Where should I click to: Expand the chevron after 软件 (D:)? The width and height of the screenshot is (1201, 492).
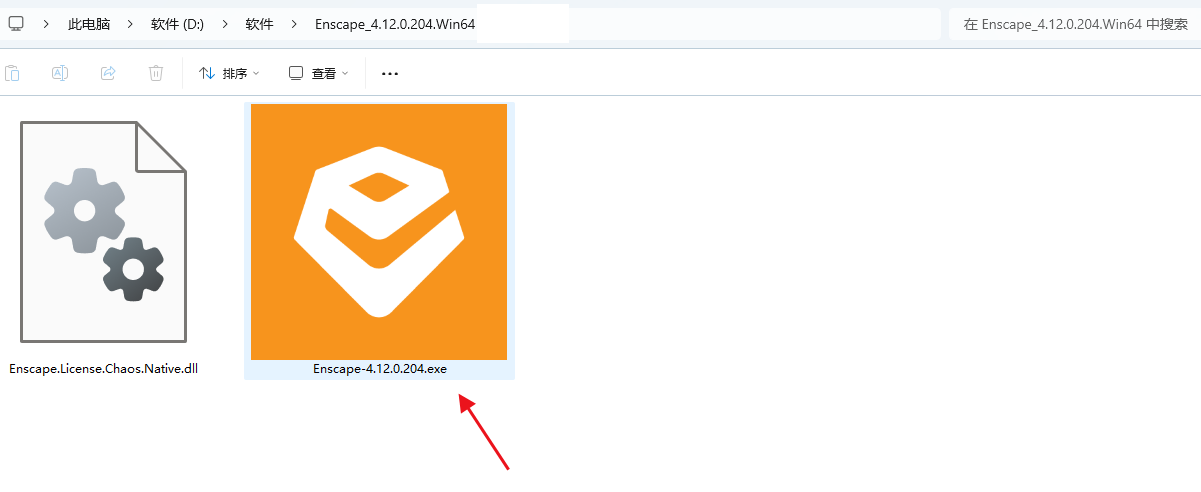coord(224,23)
